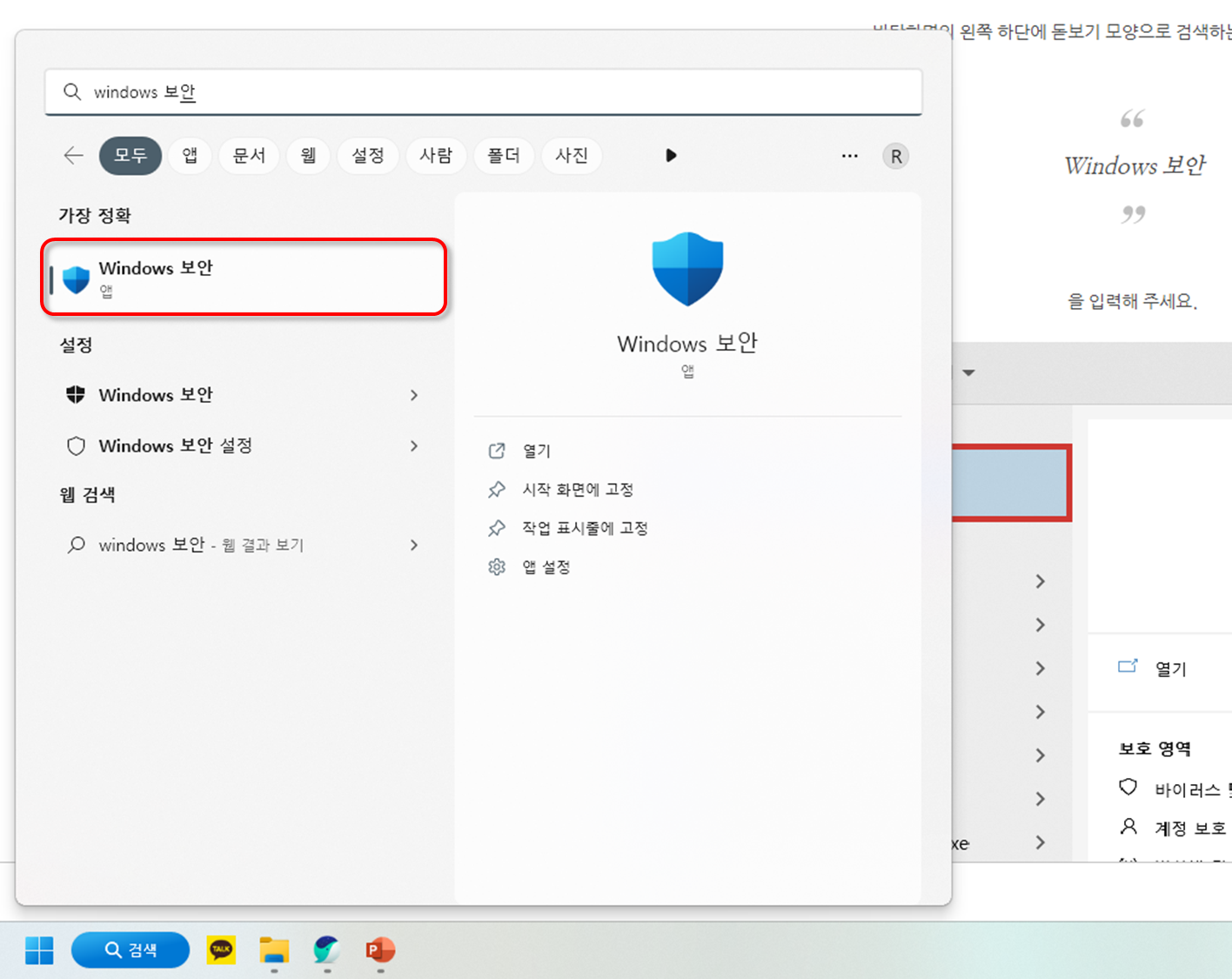
Task: Open web results for windows 보안
Action: click(244, 545)
